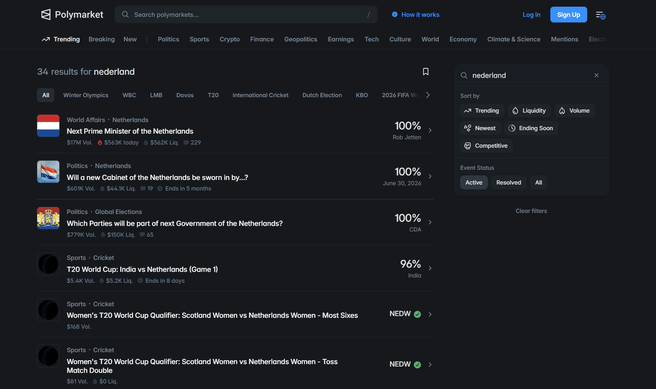Expand new Cabinet sworn in market chevron

(x=430, y=177)
